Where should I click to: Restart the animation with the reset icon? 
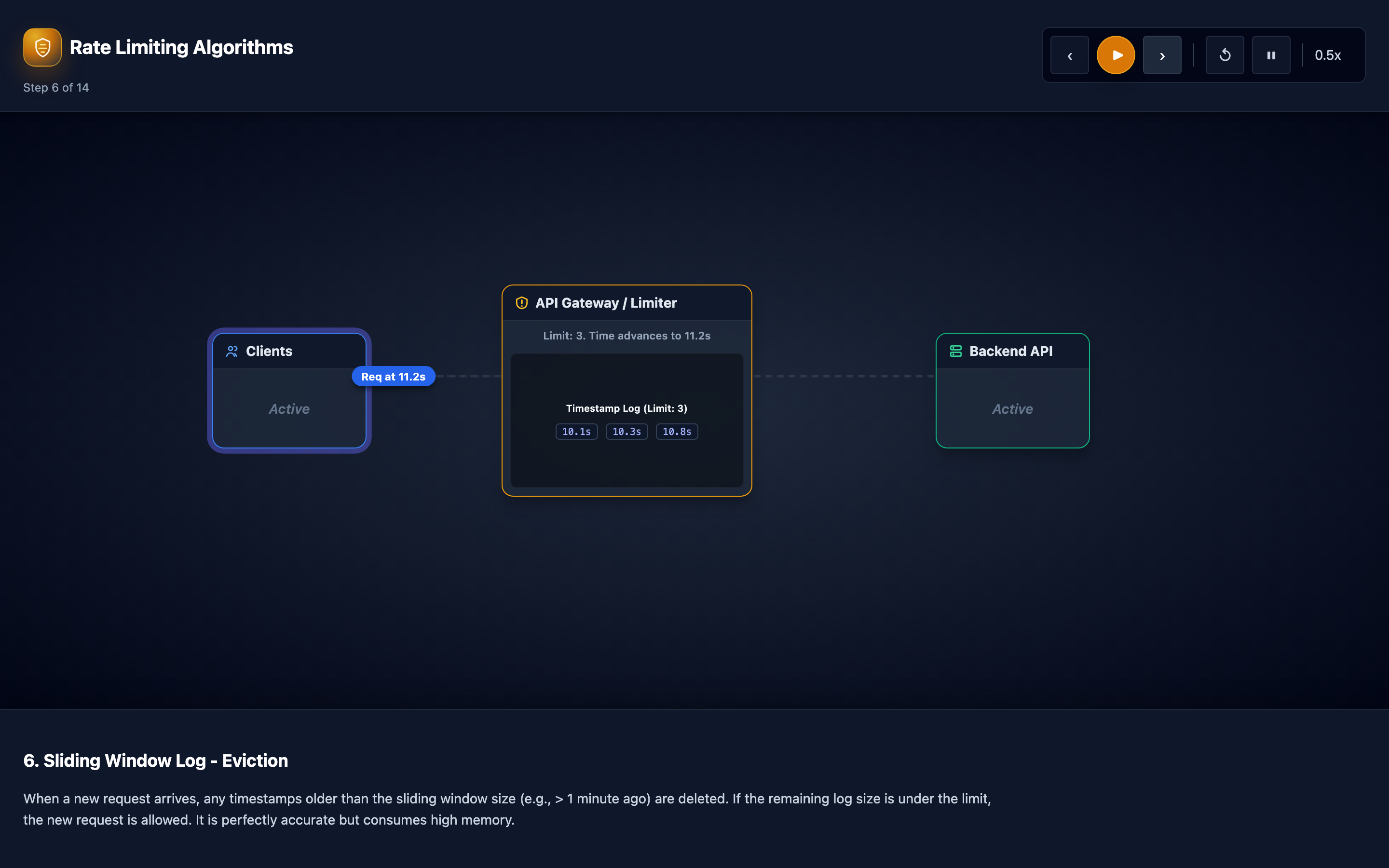tap(1225, 55)
